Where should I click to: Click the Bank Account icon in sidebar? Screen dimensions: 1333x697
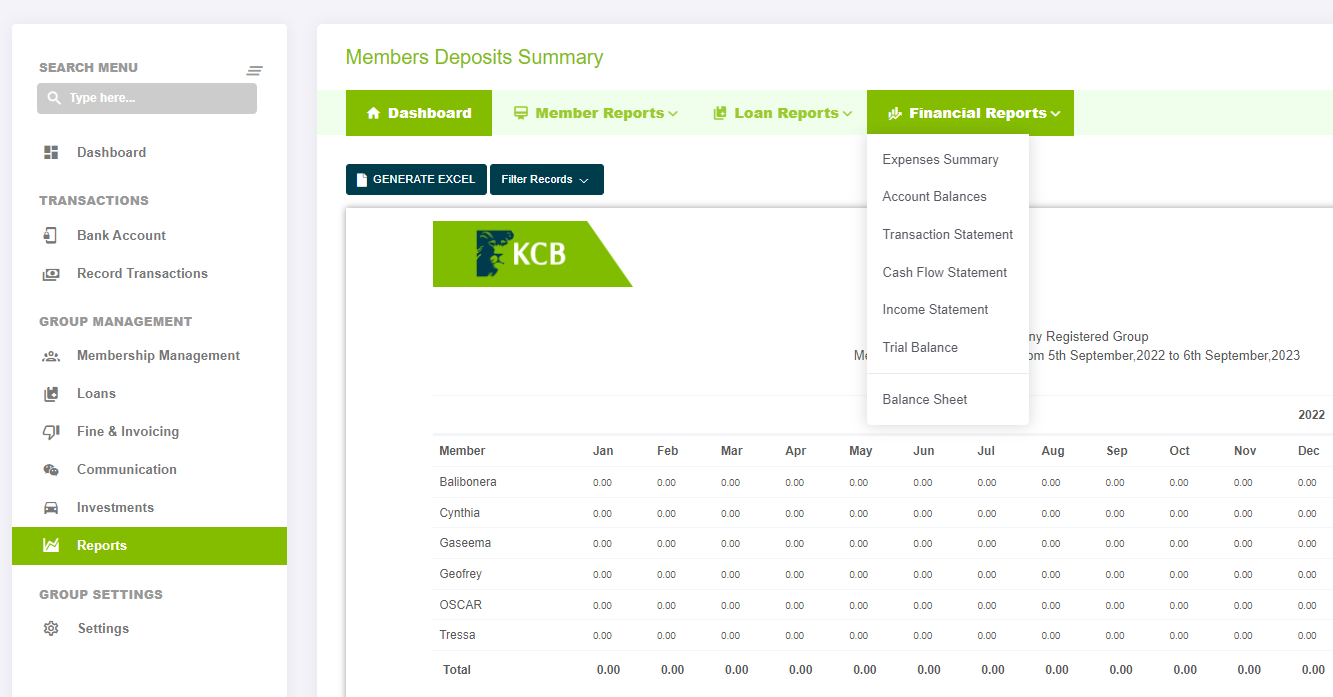pos(51,235)
